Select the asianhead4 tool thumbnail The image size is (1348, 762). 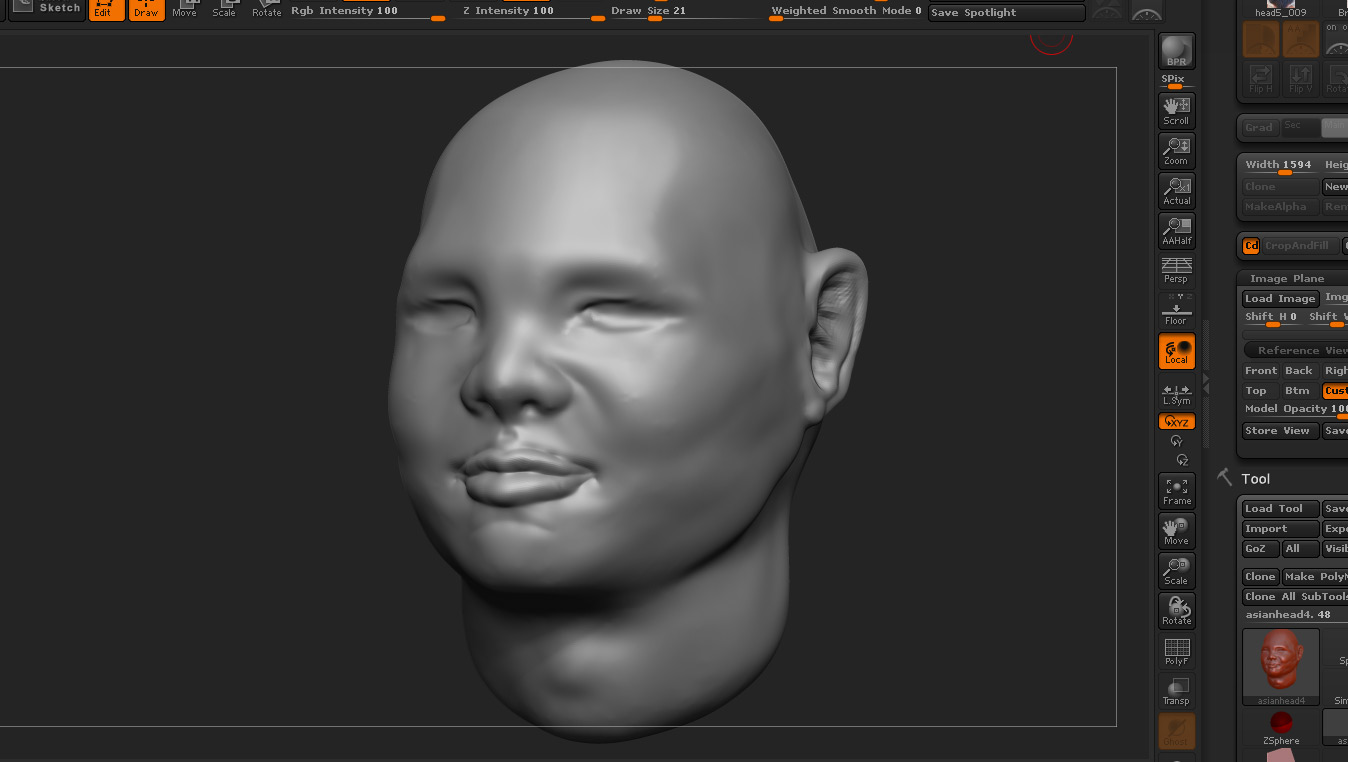[1281, 666]
